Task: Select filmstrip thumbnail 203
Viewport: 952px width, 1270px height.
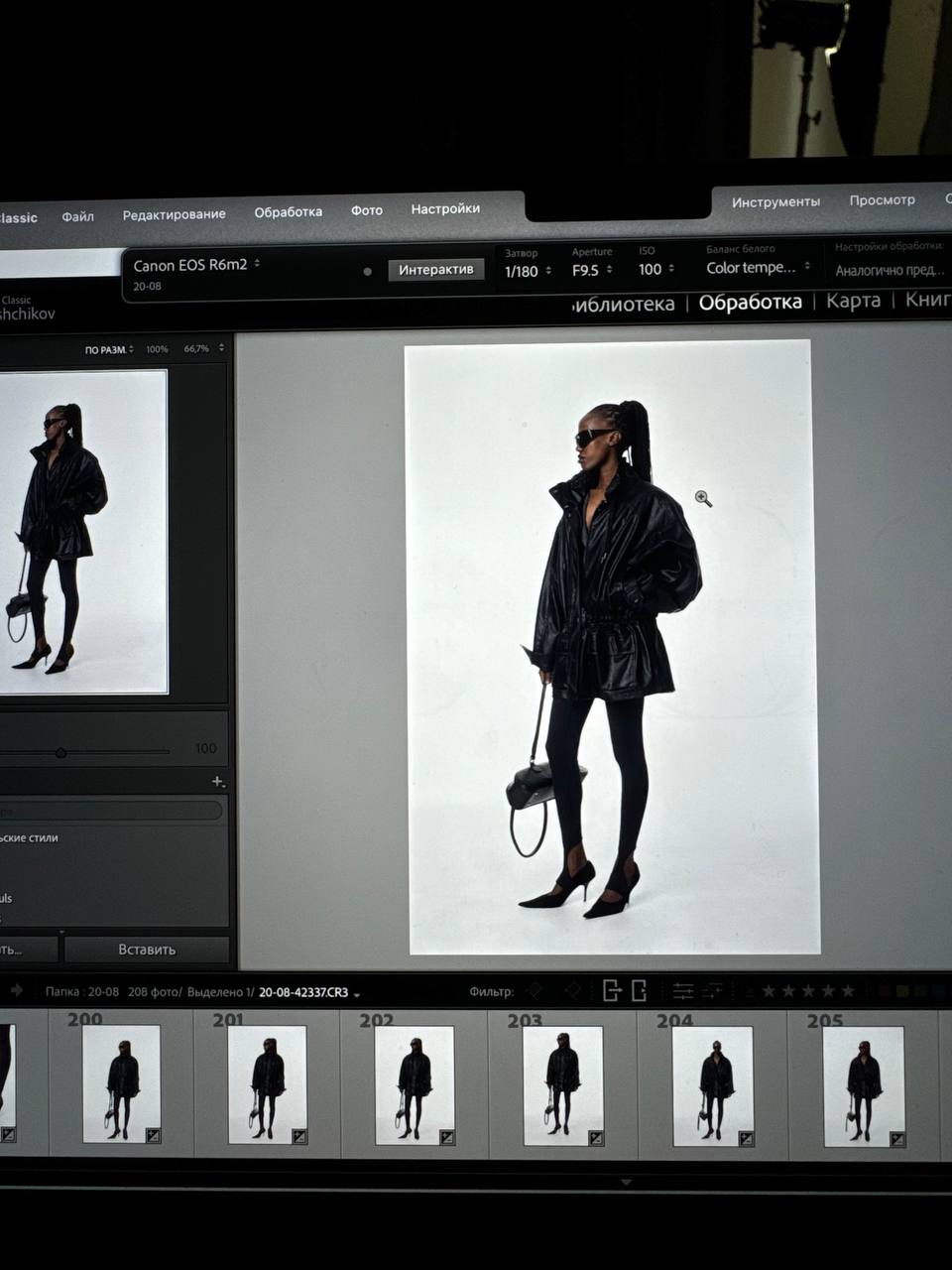Action: click(x=562, y=1085)
